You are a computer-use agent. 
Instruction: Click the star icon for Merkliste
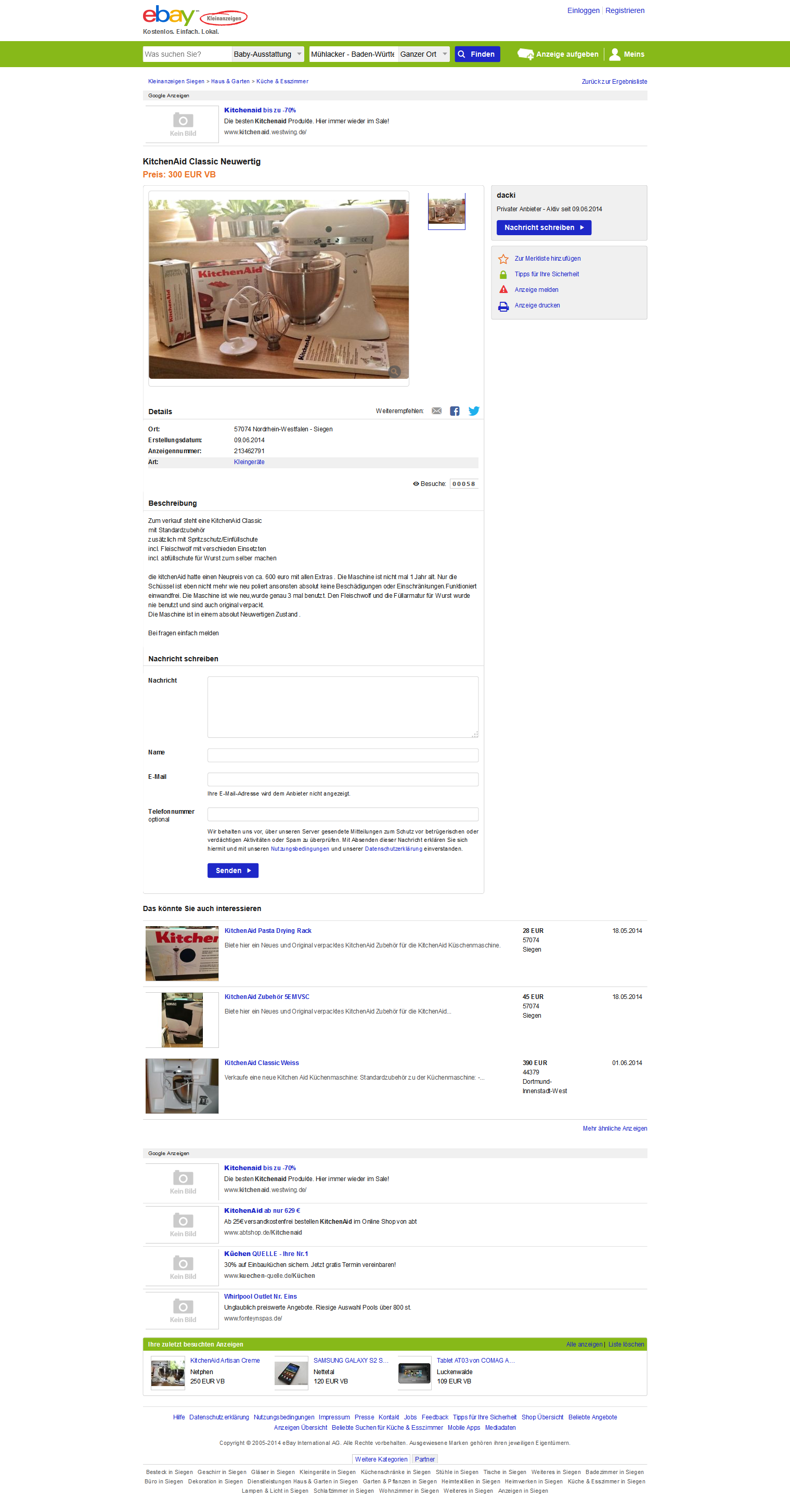pyautogui.click(x=503, y=259)
